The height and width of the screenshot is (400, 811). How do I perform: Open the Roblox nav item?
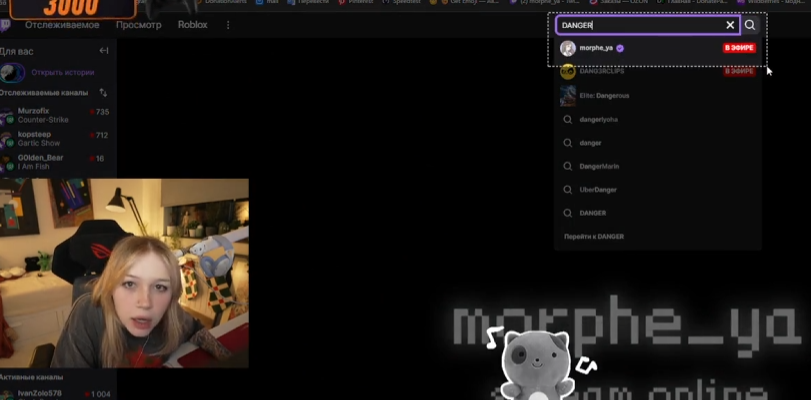tap(192, 25)
